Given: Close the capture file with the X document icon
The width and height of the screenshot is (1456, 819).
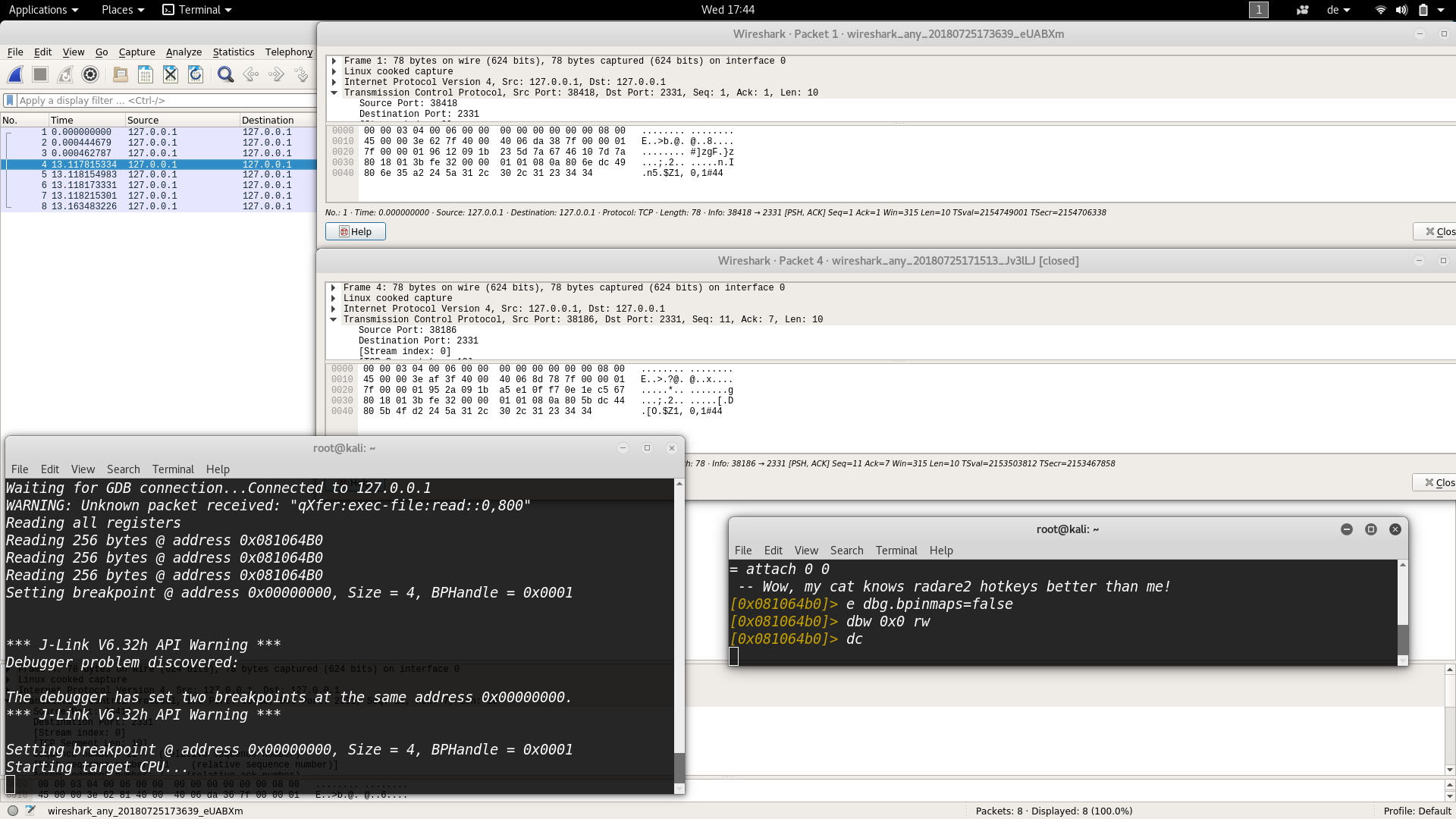Looking at the screenshot, I should [171, 74].
